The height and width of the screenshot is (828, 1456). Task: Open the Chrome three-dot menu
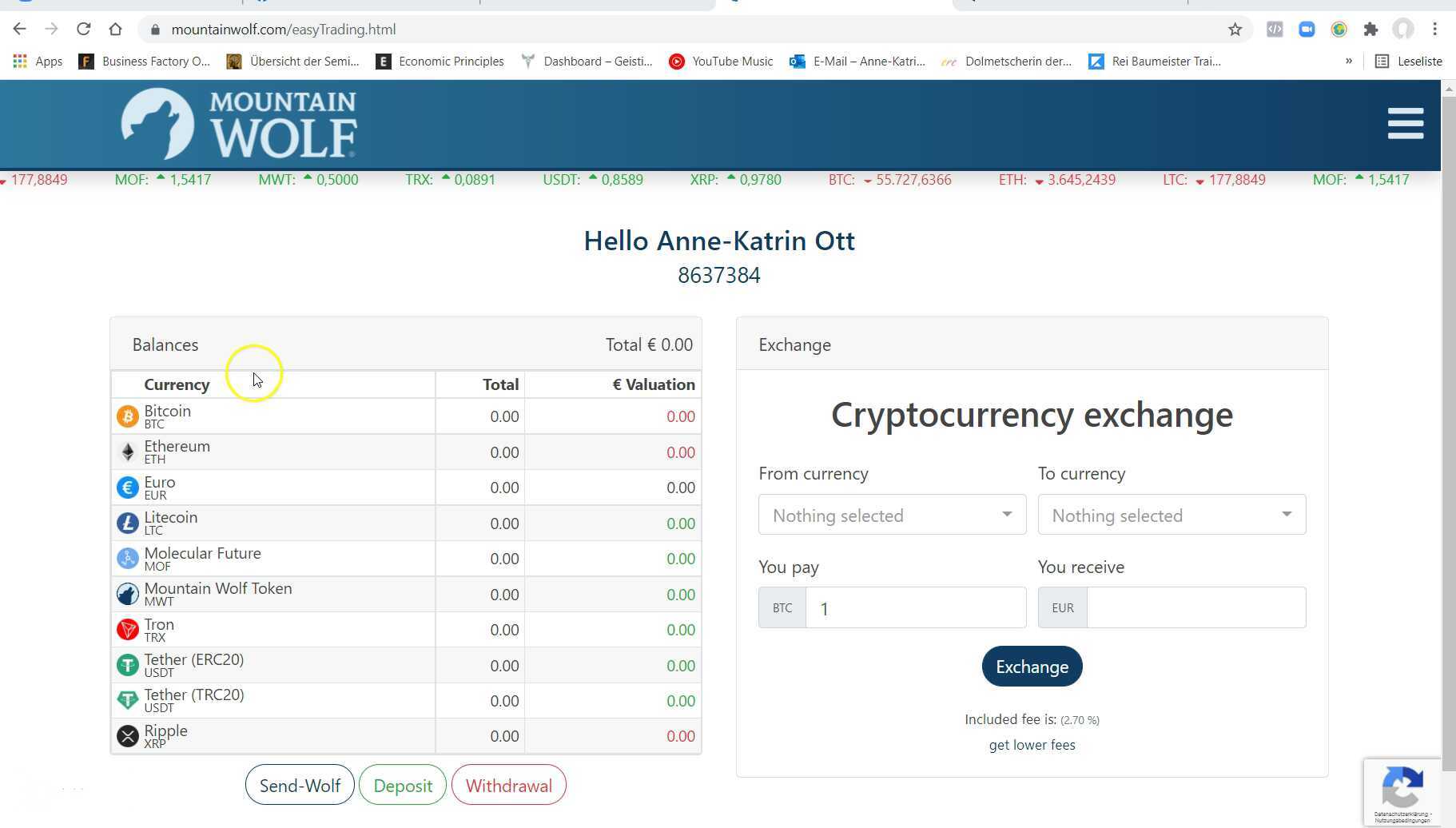pos(1435,30)
